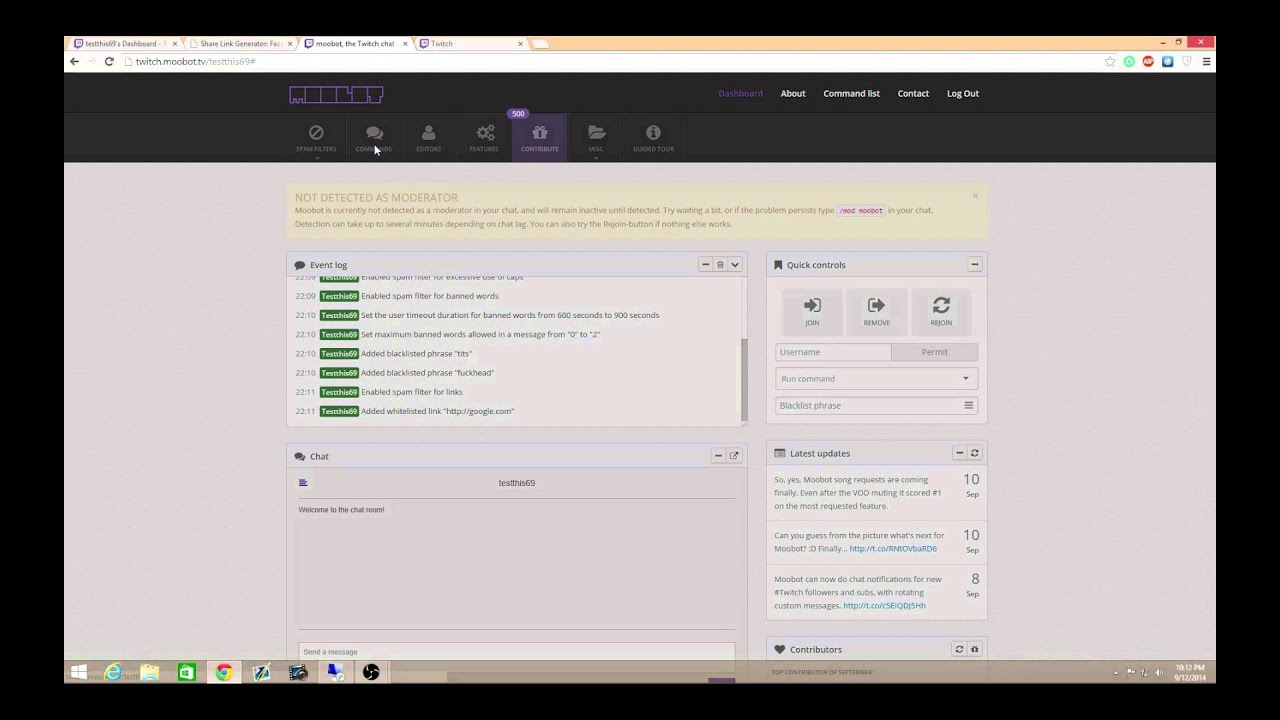This screenshot has width=1280, height=720.
Task: Select the 'Enabled spam filter for links' entry
Action: (411, 392)
